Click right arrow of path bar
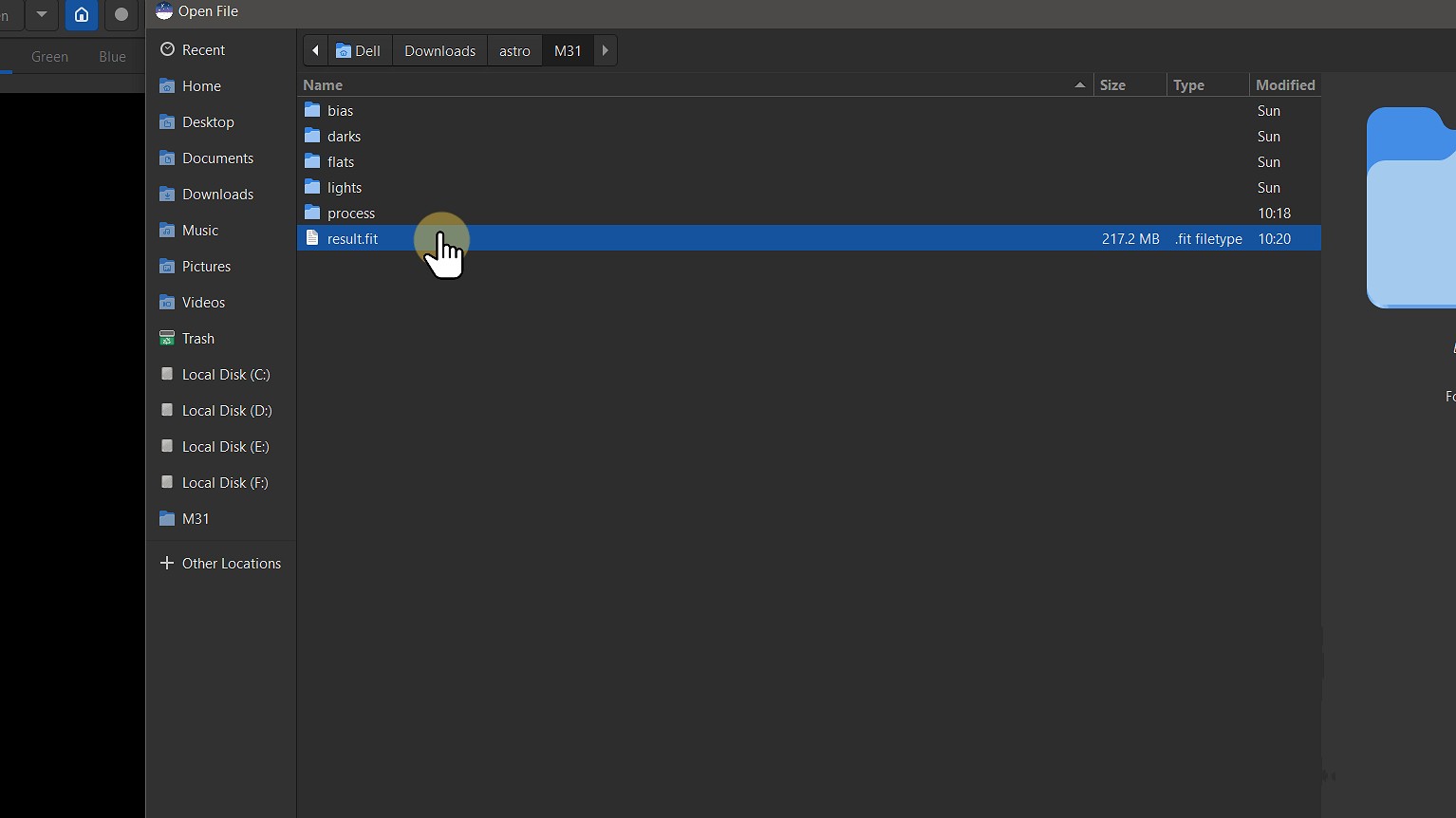This screenshot has width=1456, height=818. pyautogui.click(x=605, y=51)
